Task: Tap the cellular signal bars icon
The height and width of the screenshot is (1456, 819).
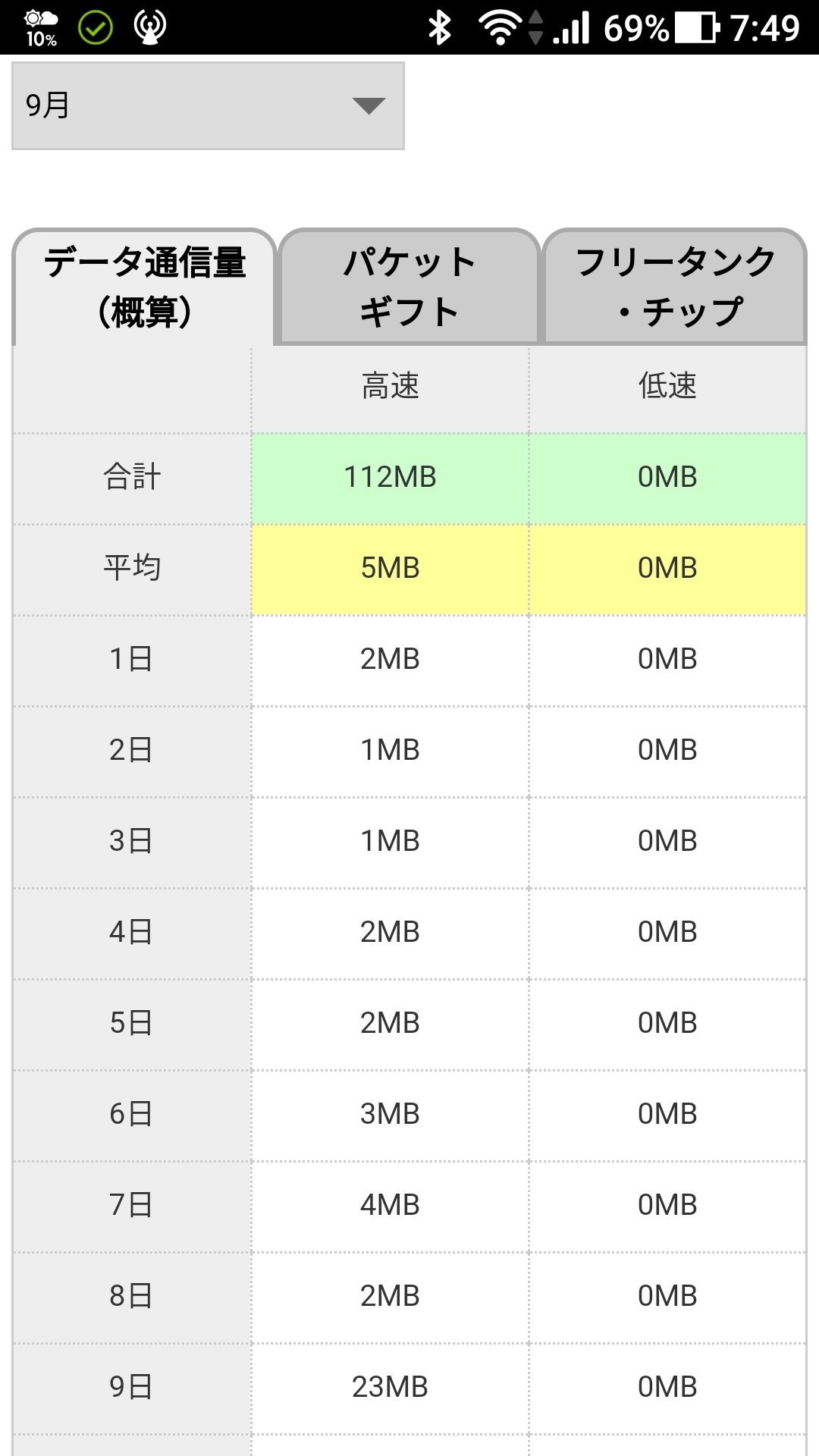Action: pyautogui.click(x=572, y=28)
